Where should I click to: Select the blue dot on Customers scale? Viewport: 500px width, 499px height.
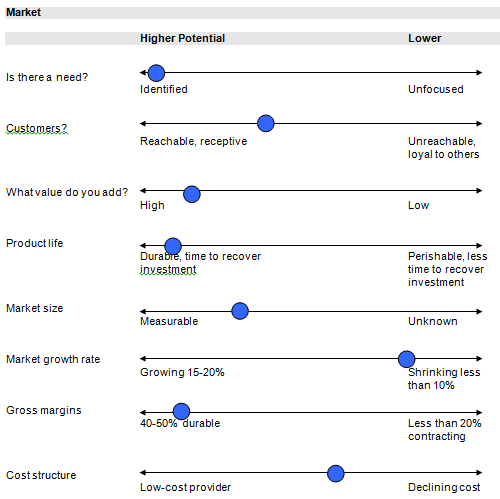pyautogui.click(x=266, y=123)
